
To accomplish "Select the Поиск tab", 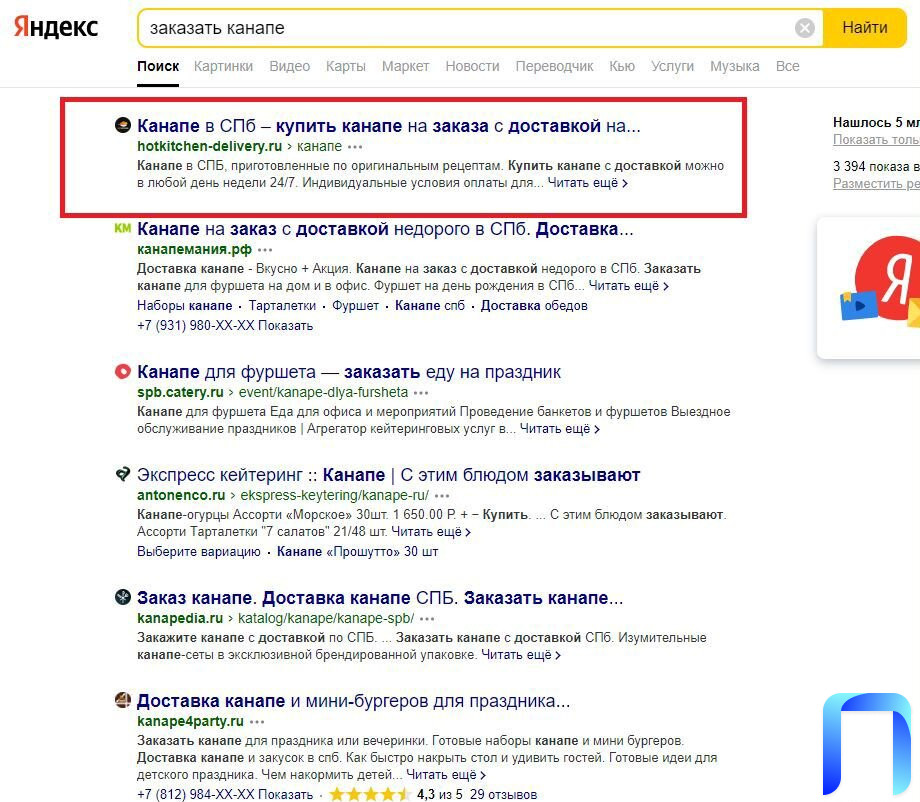I will (x=158, y=66).
